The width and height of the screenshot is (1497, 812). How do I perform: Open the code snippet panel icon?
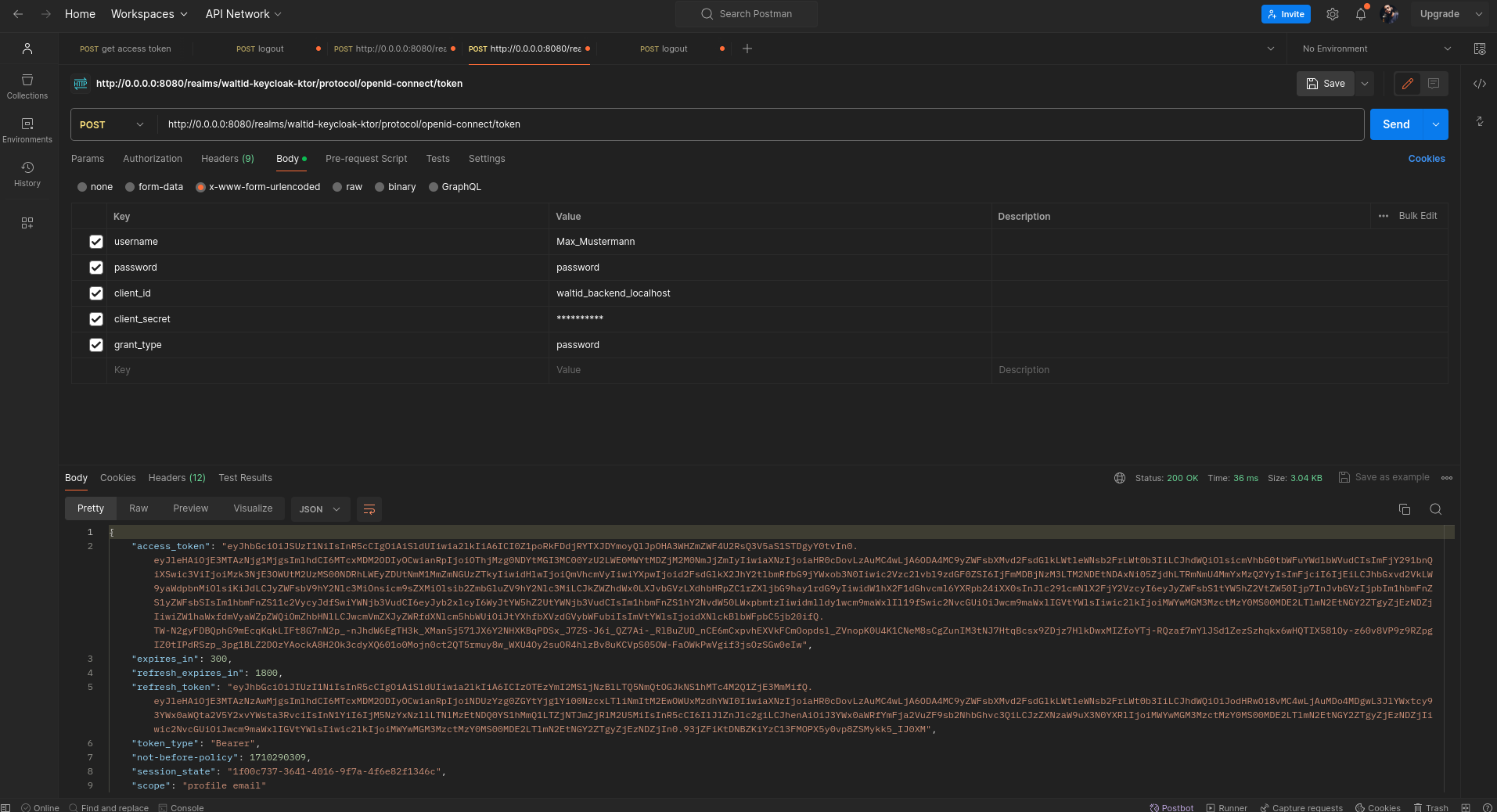1479,84
